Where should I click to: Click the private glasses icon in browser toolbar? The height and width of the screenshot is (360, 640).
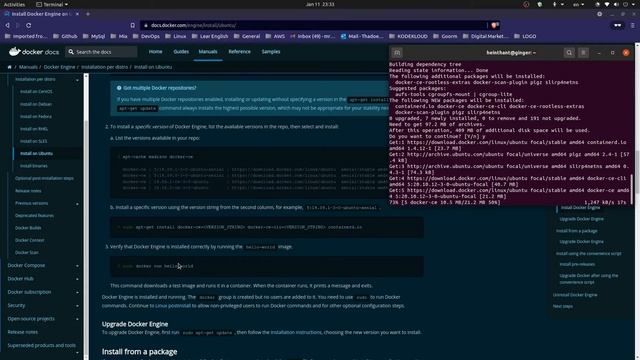[618, 25]
